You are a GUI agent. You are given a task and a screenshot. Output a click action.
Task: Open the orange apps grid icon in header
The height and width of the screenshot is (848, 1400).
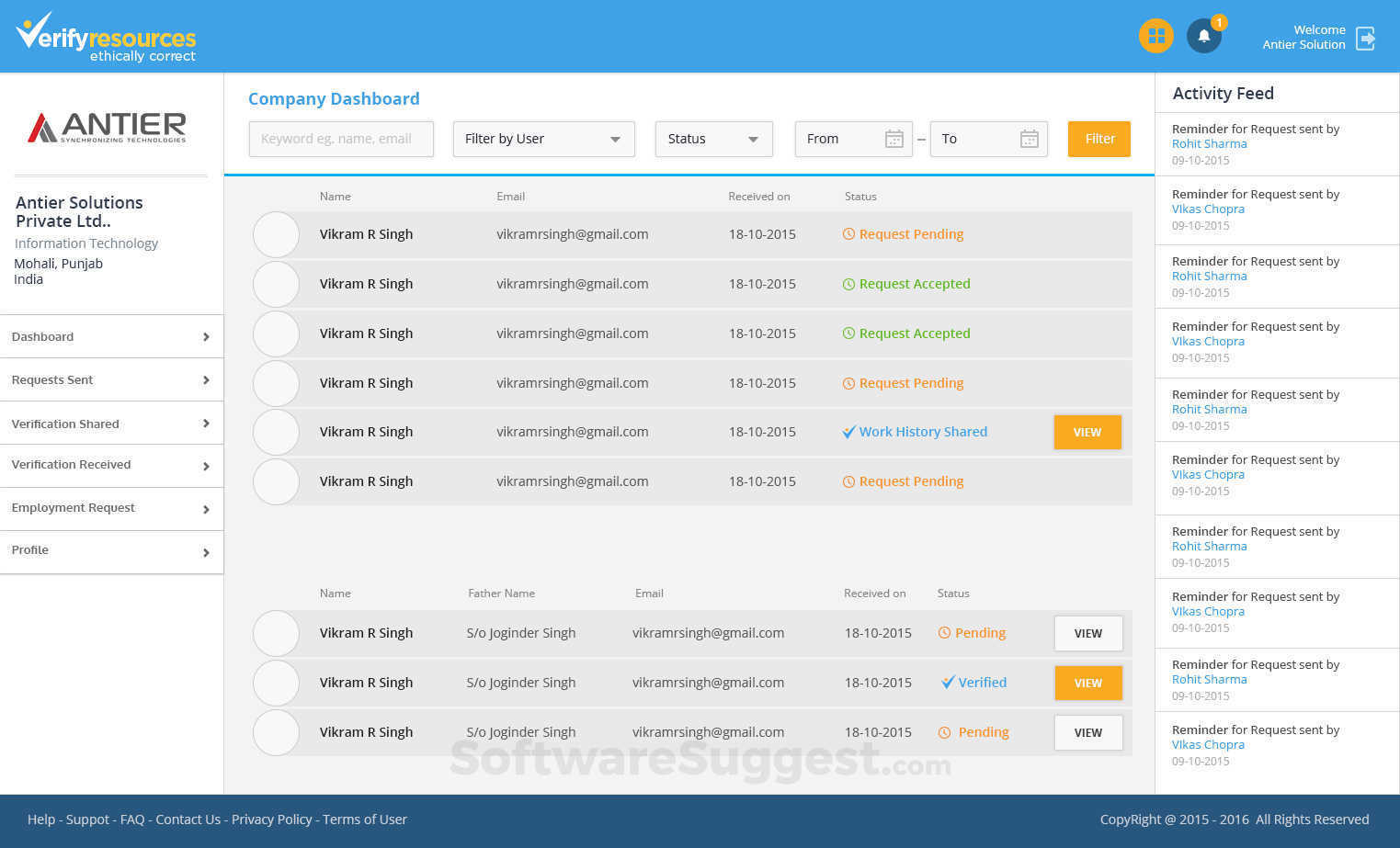coord(1155,36)
